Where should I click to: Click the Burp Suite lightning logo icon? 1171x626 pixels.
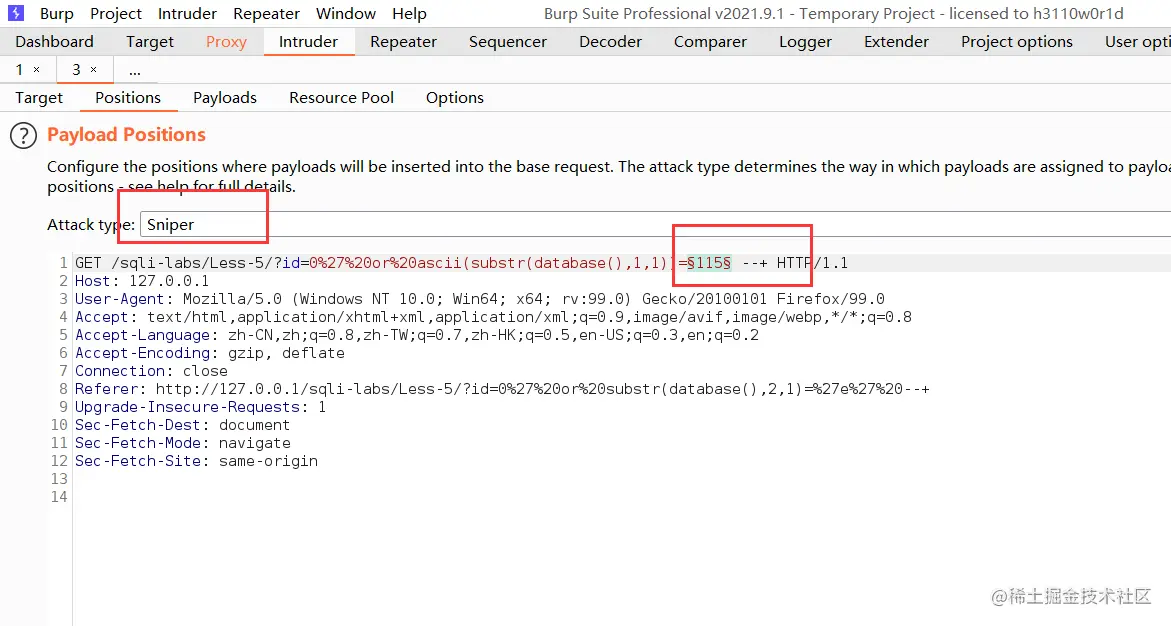coord(16,13)
